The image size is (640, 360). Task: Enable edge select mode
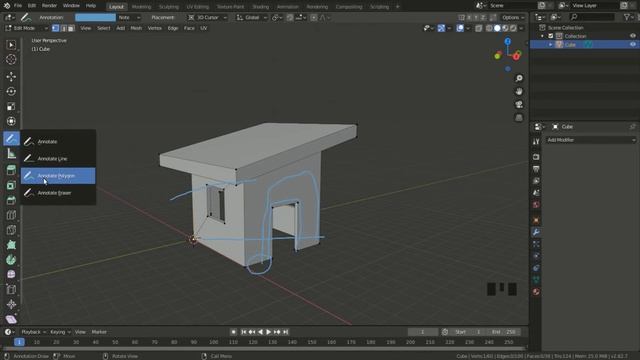coord(63,28)
